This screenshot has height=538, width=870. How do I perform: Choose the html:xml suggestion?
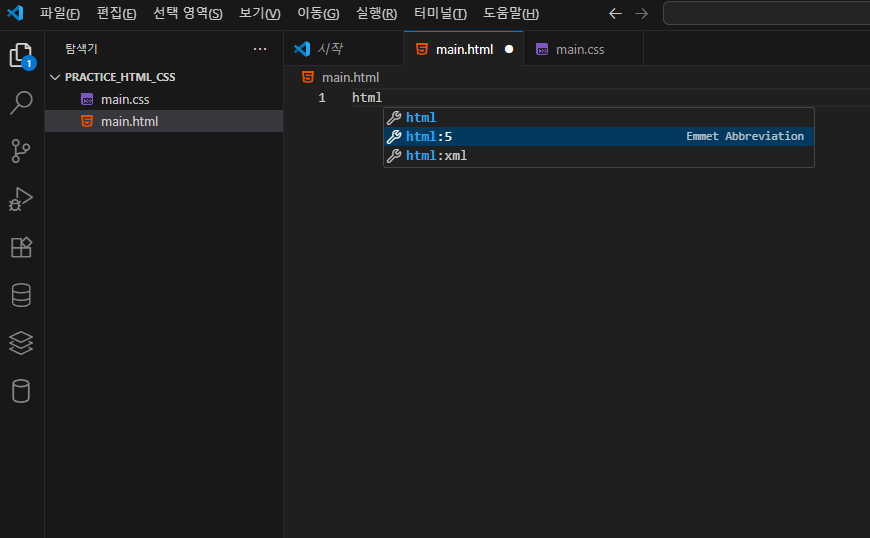[436, 156]
